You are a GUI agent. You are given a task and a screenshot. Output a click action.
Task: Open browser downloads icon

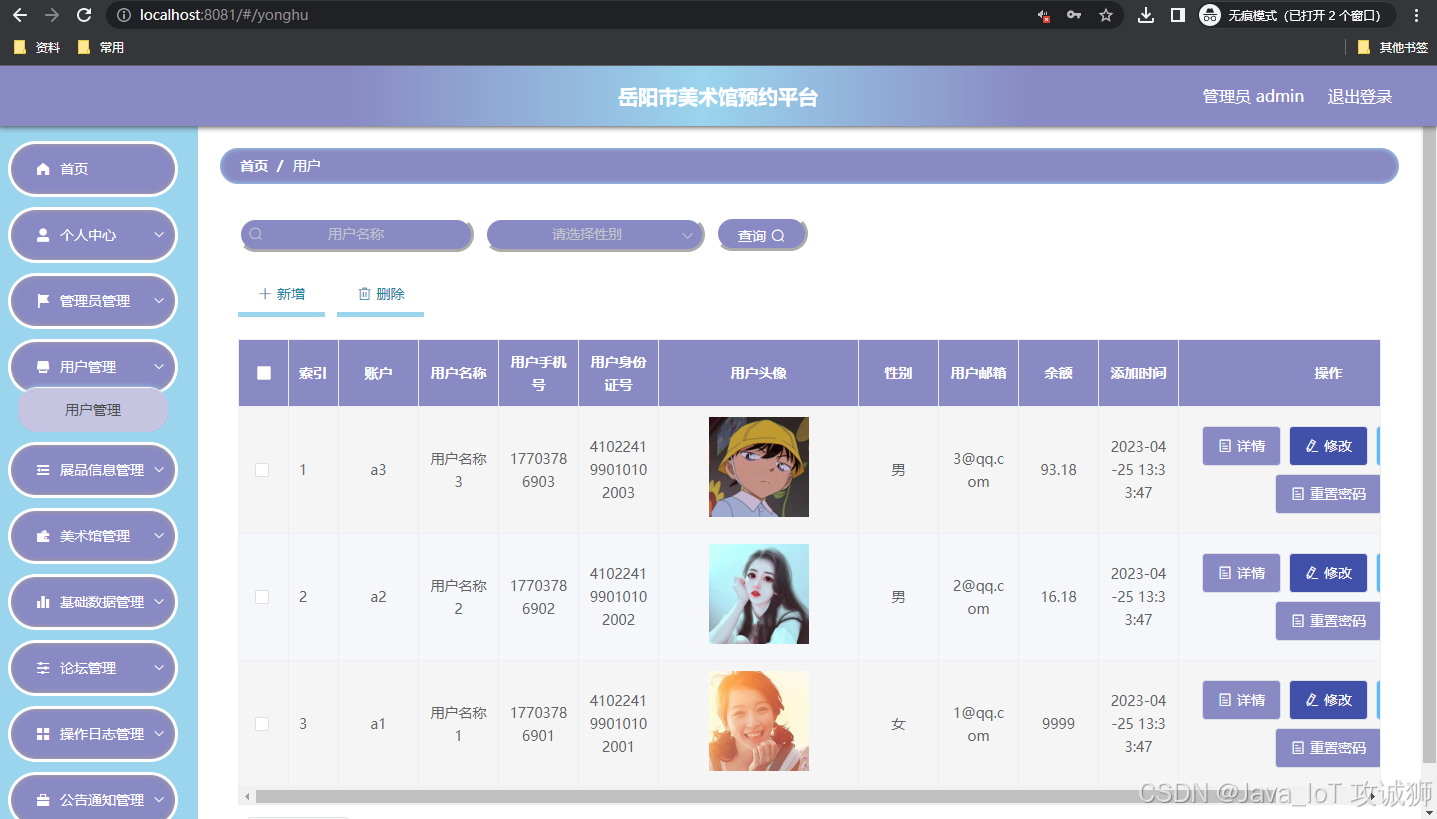1147,15
